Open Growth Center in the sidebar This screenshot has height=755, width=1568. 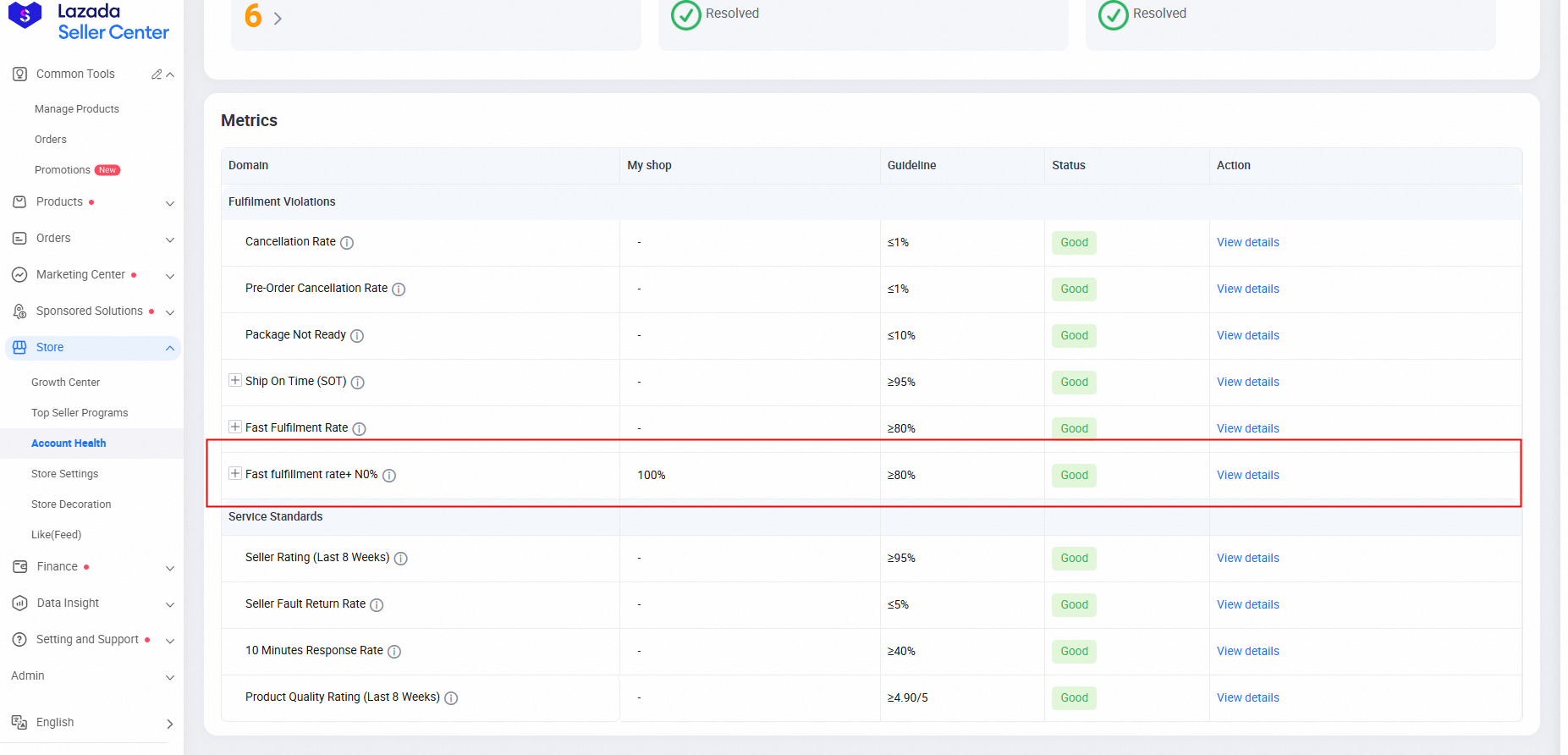click(x=65, y=383)
